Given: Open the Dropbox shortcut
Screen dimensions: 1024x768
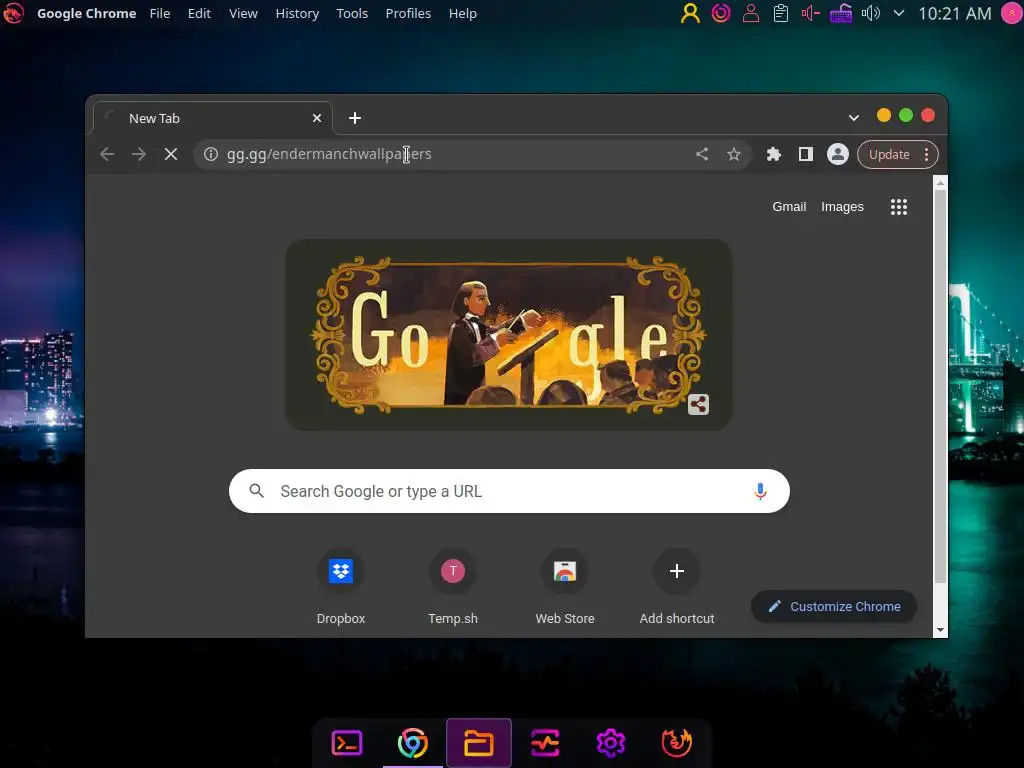Looking at the screenshot, I should 341,588.
